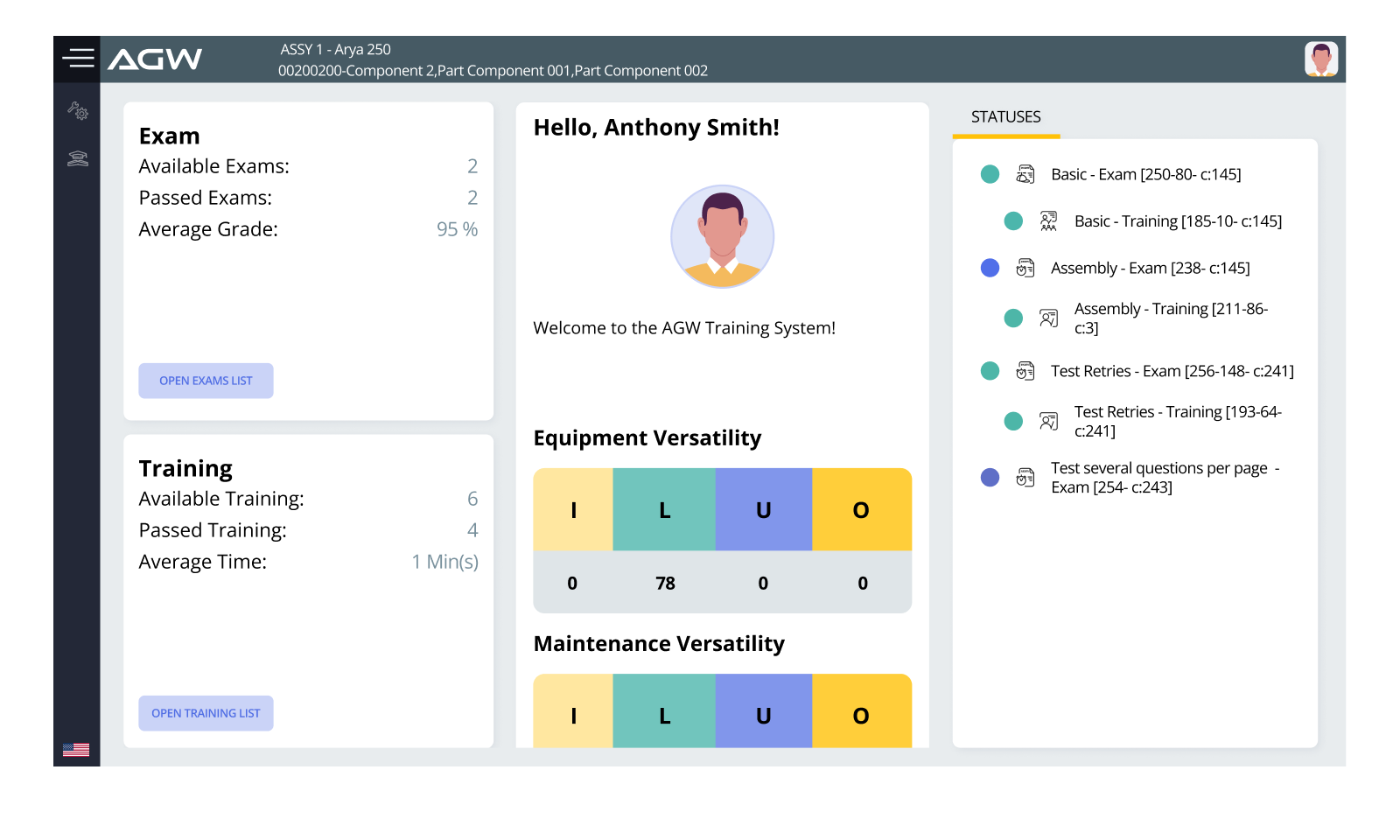Click the Available Training count 6
This screenshot has width=1400, height=840.
pos(472,499)
